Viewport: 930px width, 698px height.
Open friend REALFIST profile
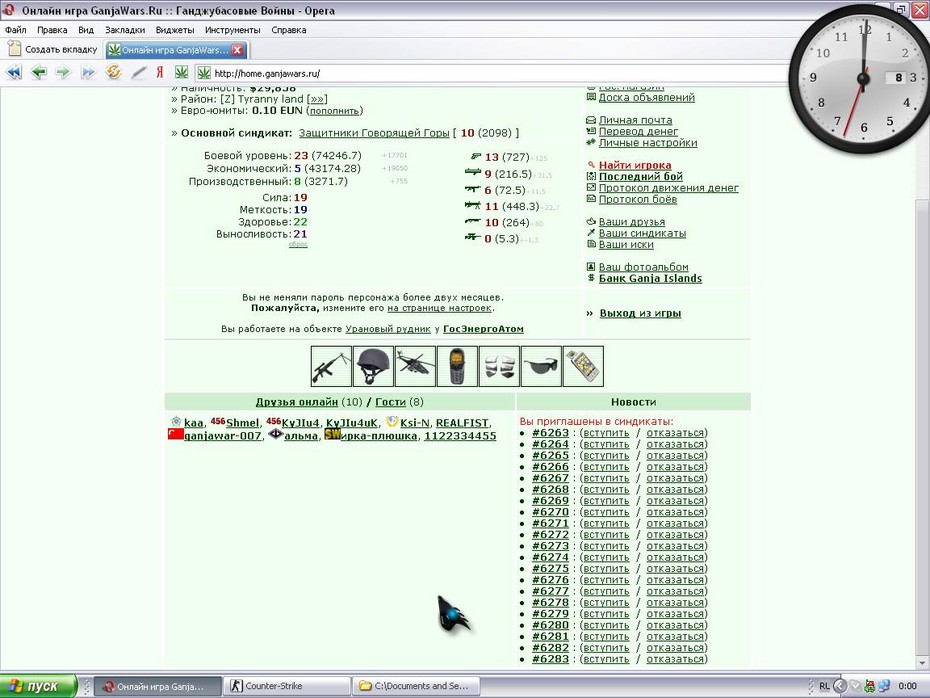click(x=462, y=422)
